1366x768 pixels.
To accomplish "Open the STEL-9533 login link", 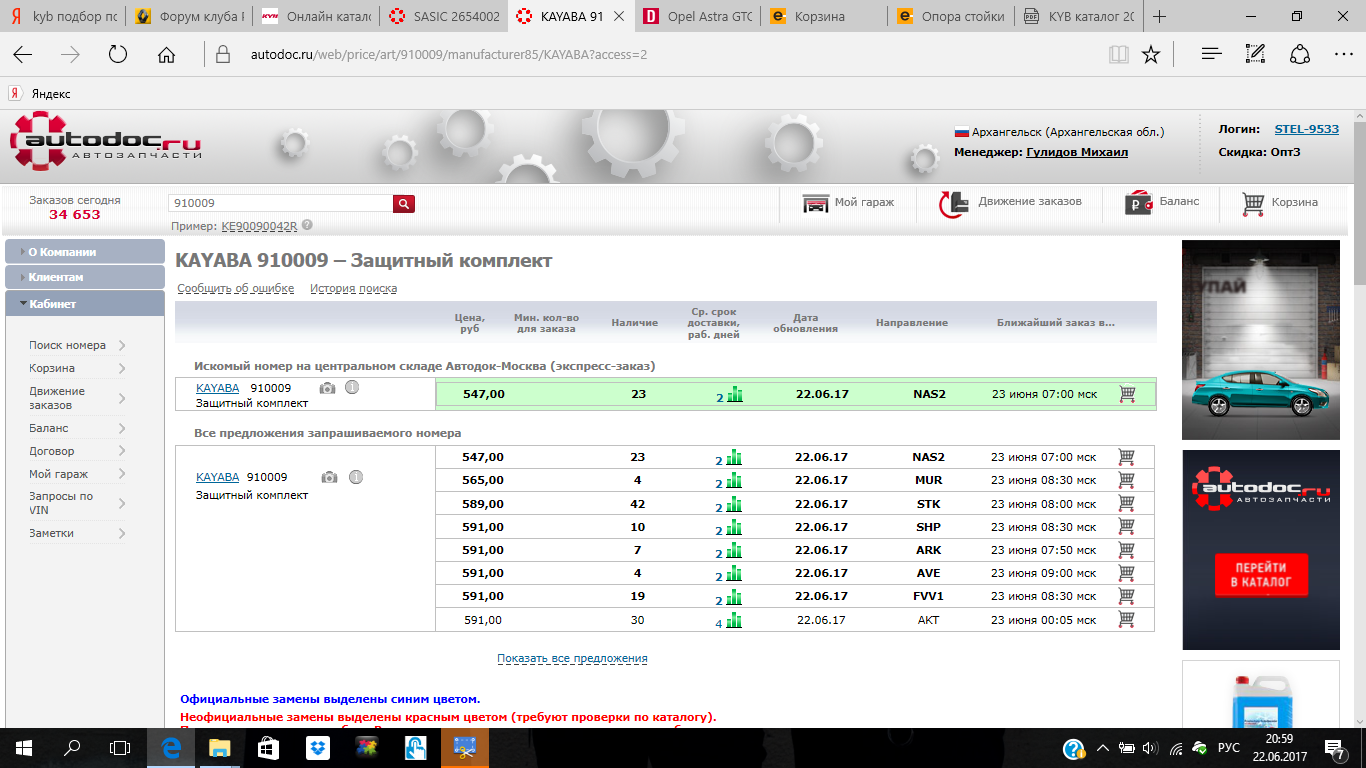I will click(x=1306, y=129).
